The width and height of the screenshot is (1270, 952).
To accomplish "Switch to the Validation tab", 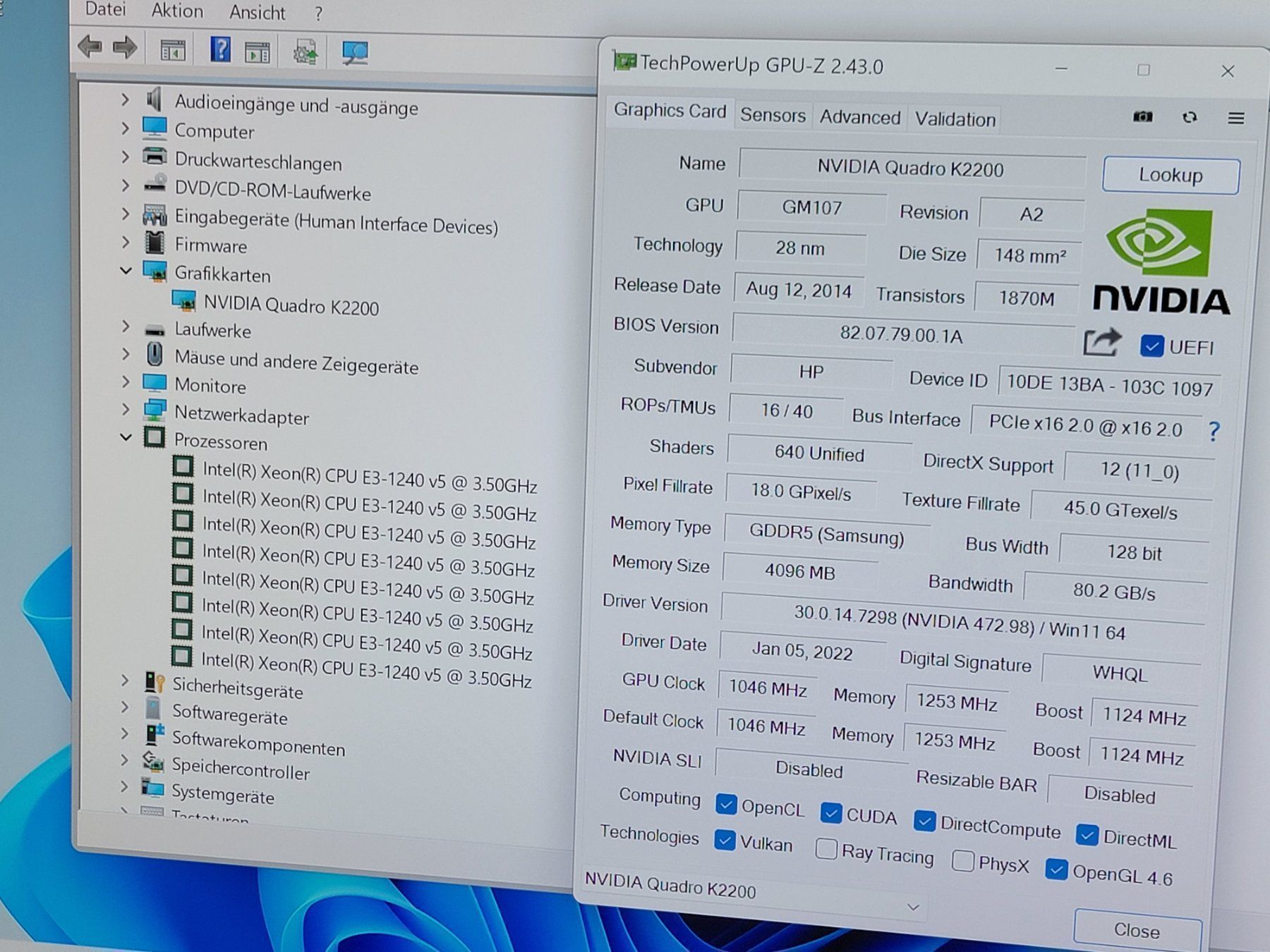I will click(955, 119).
